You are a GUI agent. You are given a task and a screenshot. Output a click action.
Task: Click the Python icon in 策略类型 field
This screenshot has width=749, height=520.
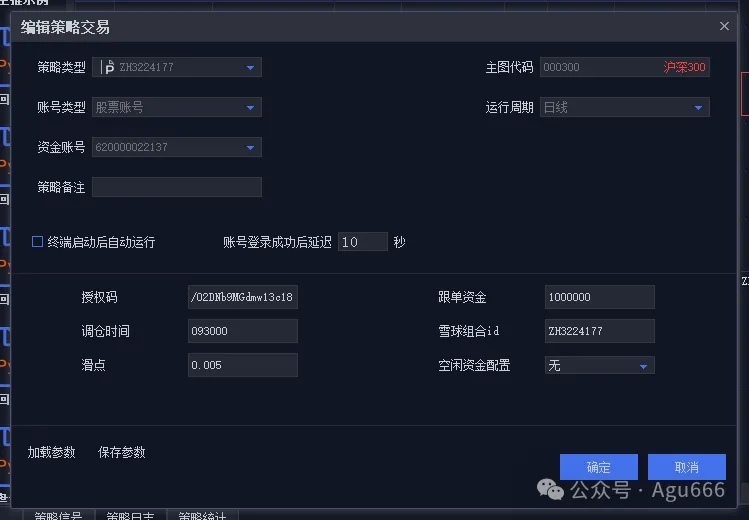[108, 67]
